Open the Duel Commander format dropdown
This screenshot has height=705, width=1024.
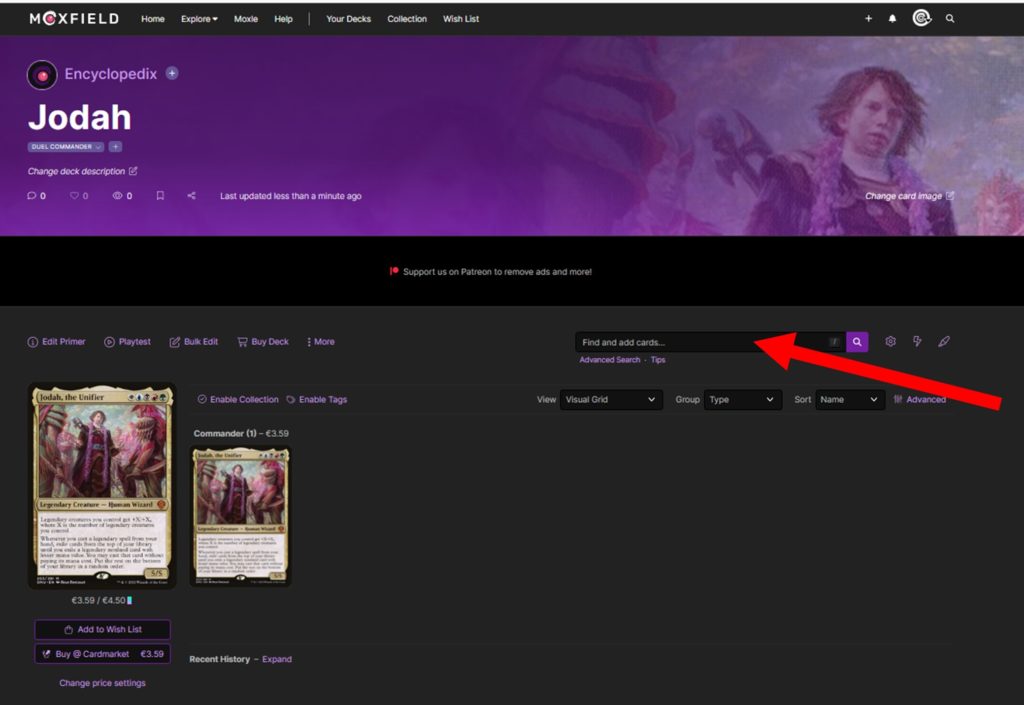tap(65, 147)
